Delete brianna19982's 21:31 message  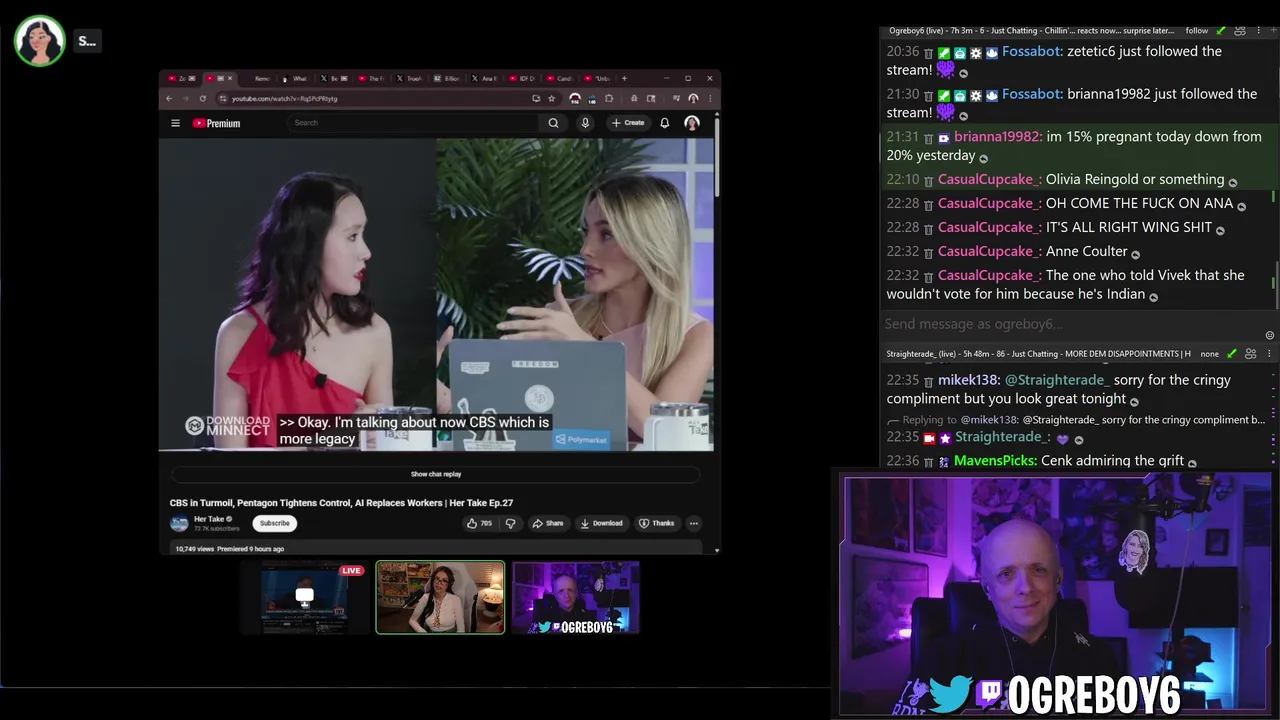[928, 137]
